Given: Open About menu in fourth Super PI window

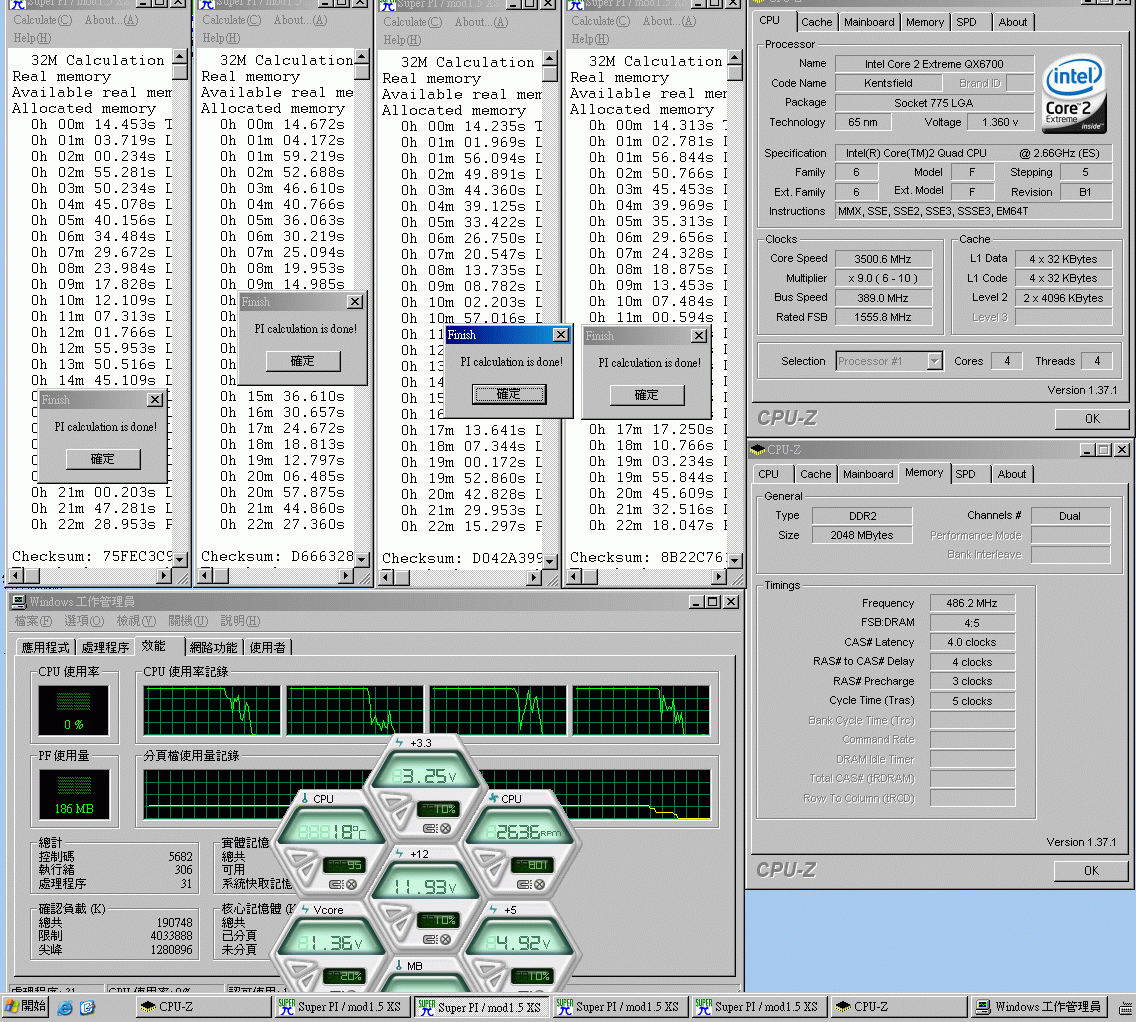Looking at the screenshot, I should click(x=669, y=21).
